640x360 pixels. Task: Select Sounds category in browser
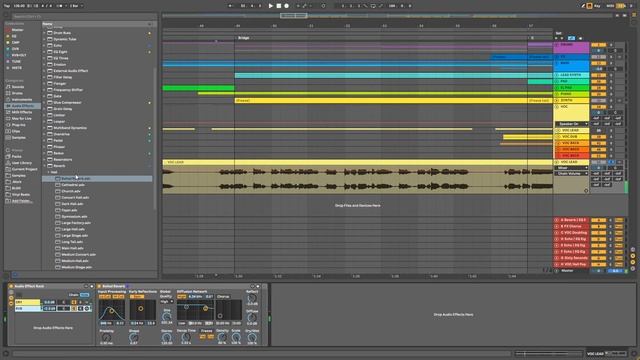(x=18, y=87)
